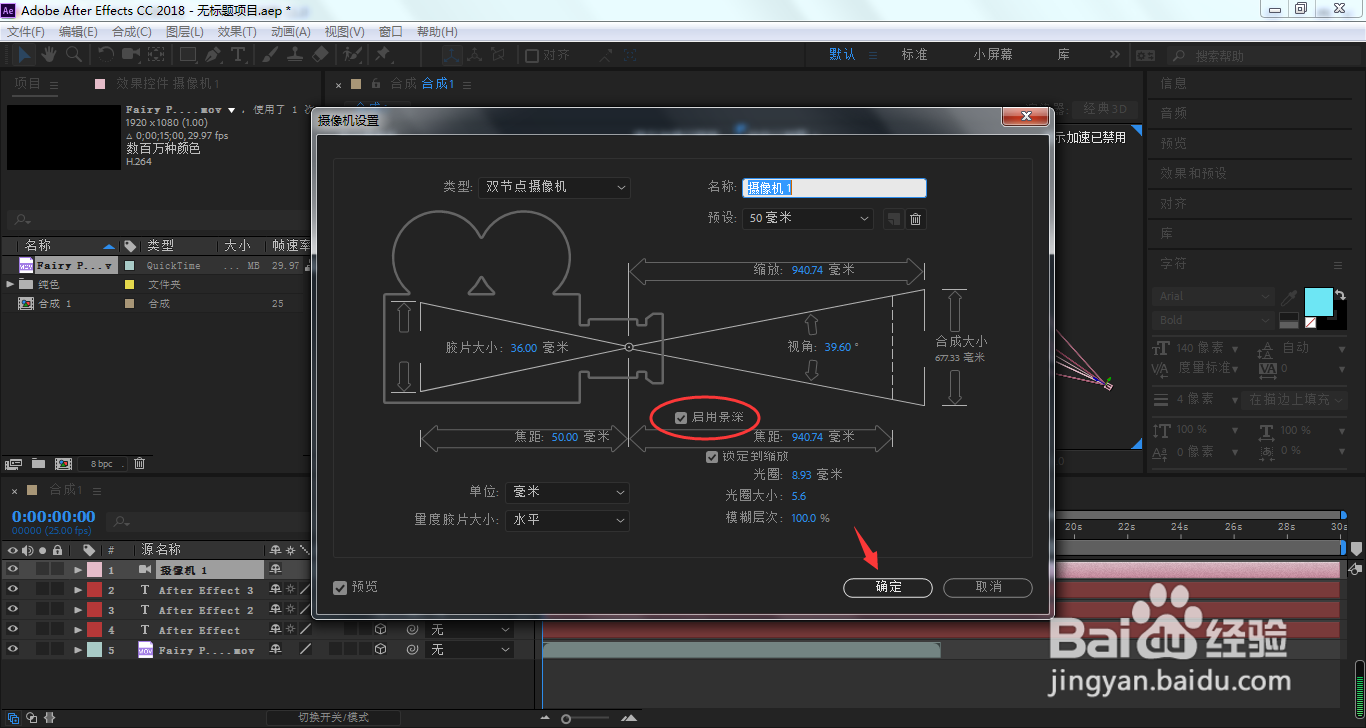The width and height of the screenshot is (1366, 728).
Task: Click eyedropper in Character panel
Action: click(x=1290, y=297)
